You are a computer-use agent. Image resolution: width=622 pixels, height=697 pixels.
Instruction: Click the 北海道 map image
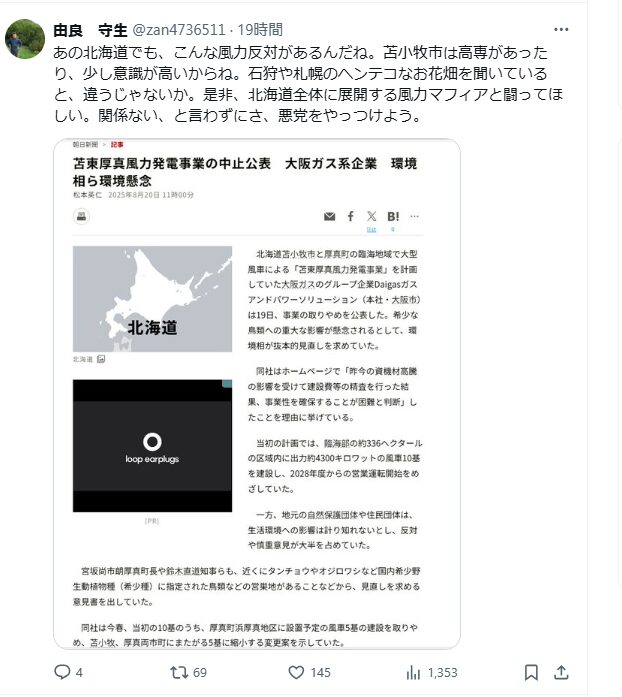[152, 299]
